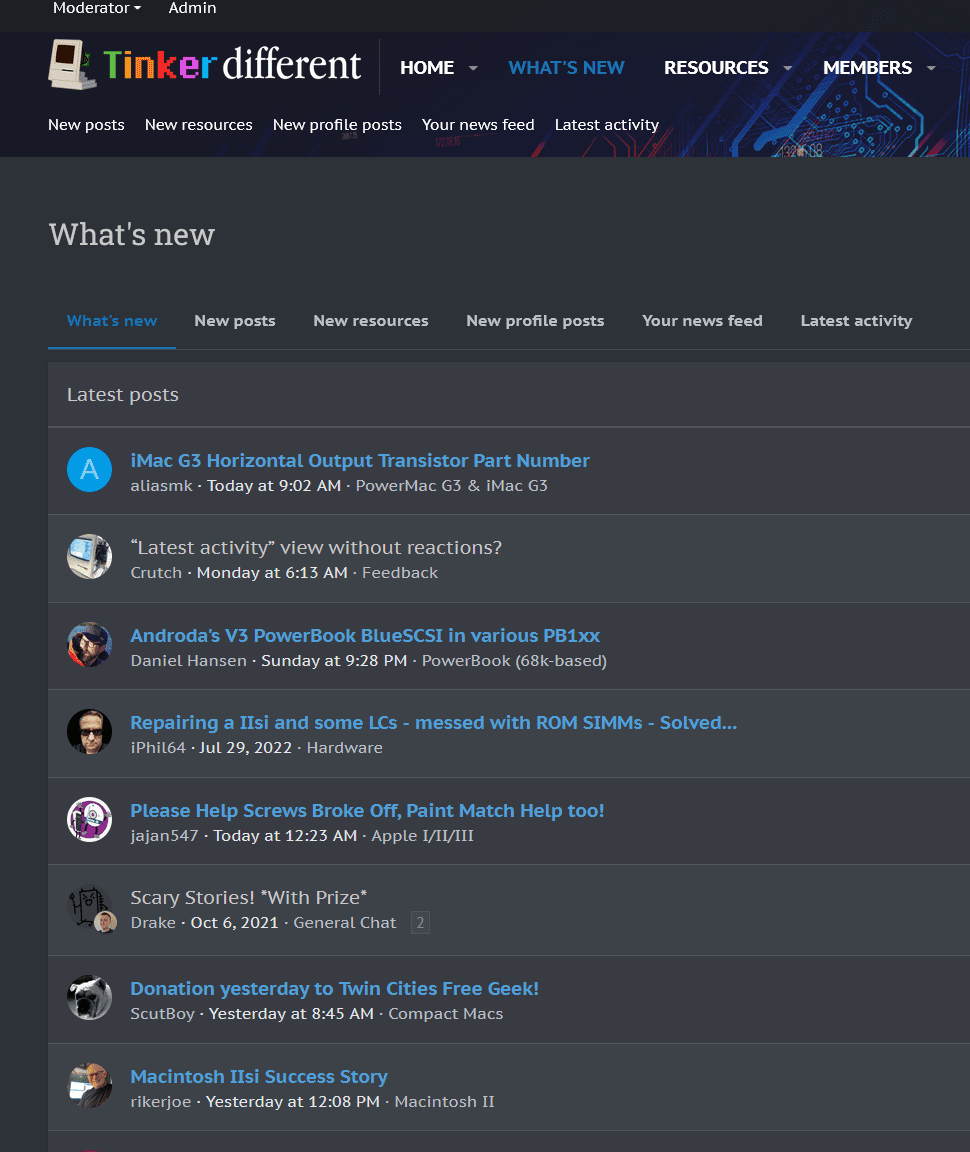Open the Macintosh IIsi Success Story thread
This screenshot has width=970, height=1152.
(x=259, y=1077)
